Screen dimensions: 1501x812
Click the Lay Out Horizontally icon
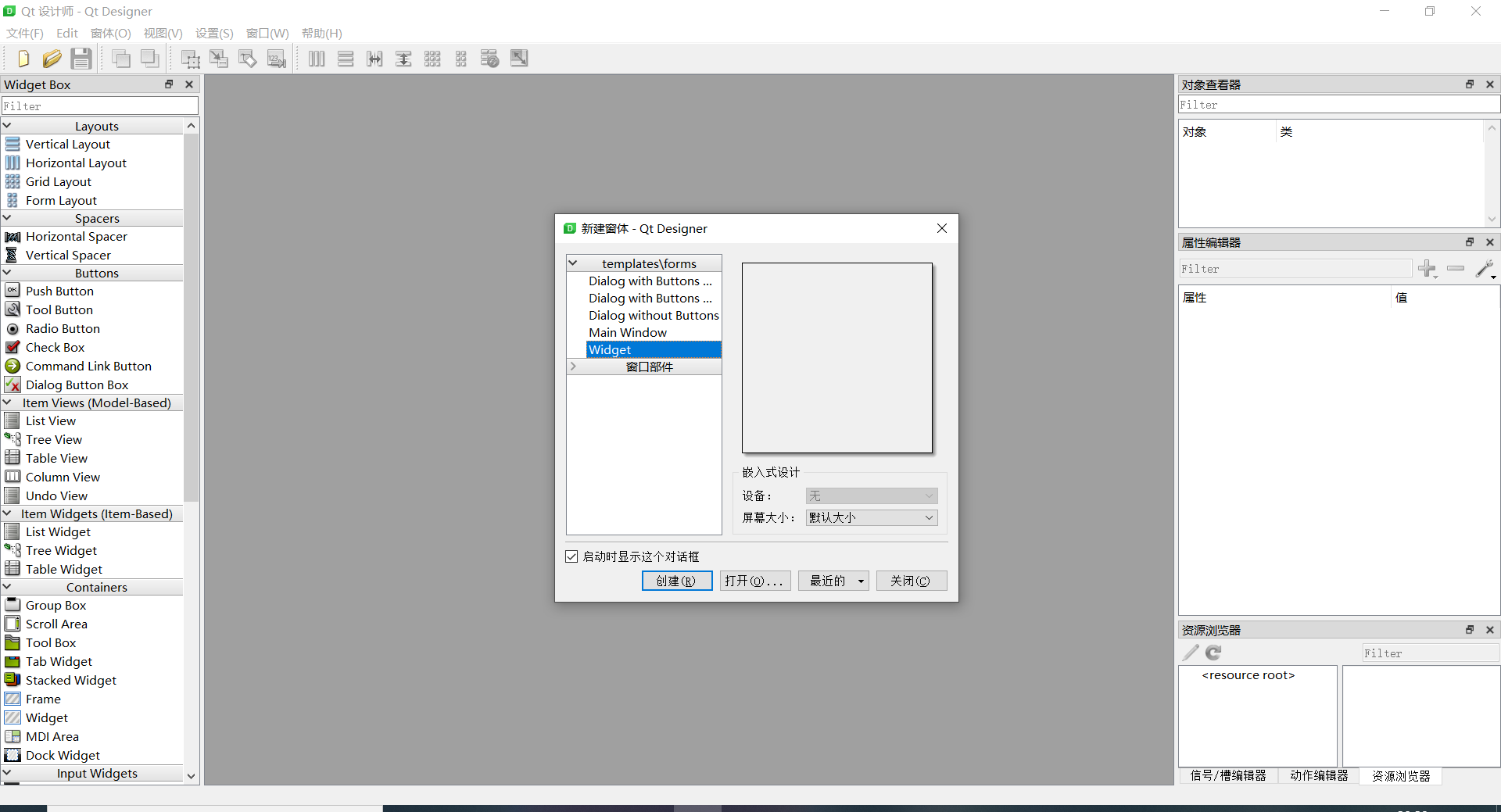pos(317,59)
